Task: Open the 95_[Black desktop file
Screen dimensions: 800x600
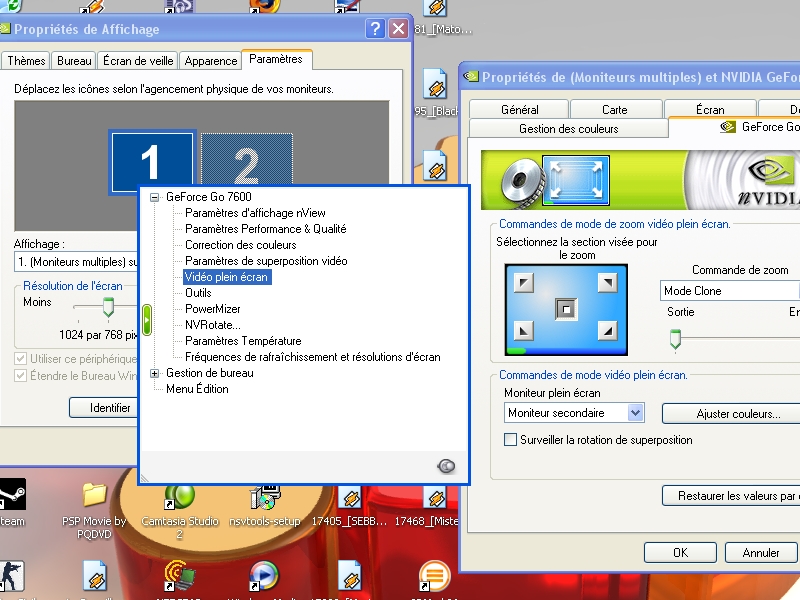Action: click(436, 93)
